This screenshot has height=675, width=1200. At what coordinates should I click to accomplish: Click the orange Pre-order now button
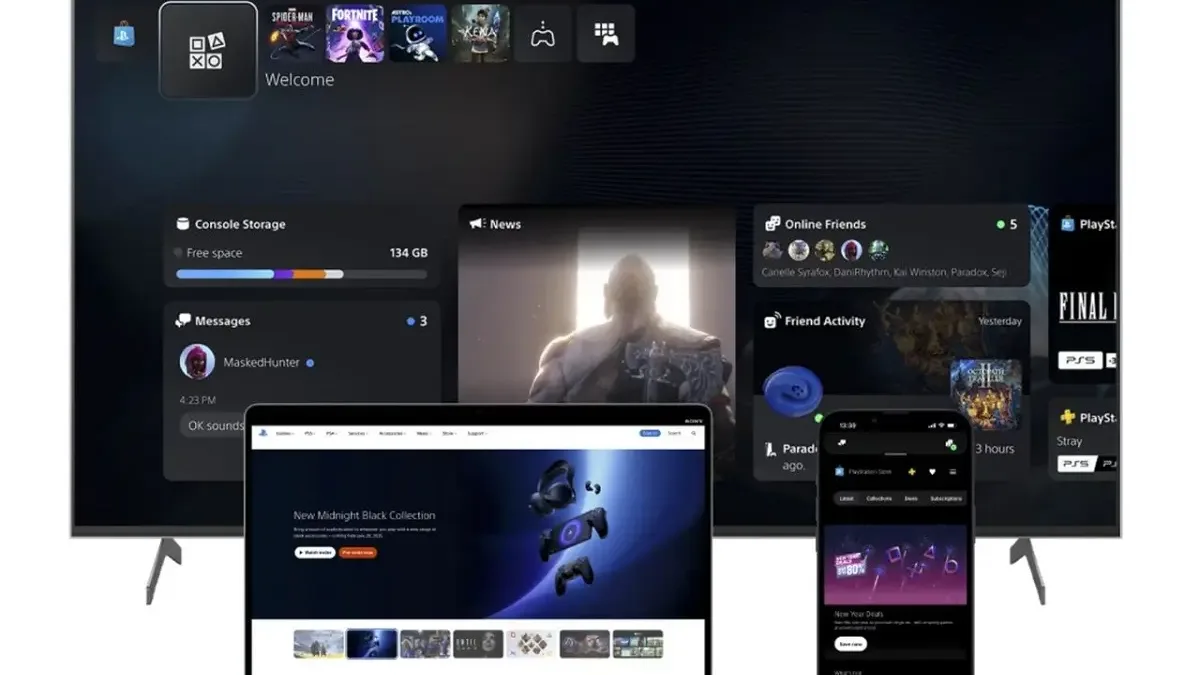point(358,552)
